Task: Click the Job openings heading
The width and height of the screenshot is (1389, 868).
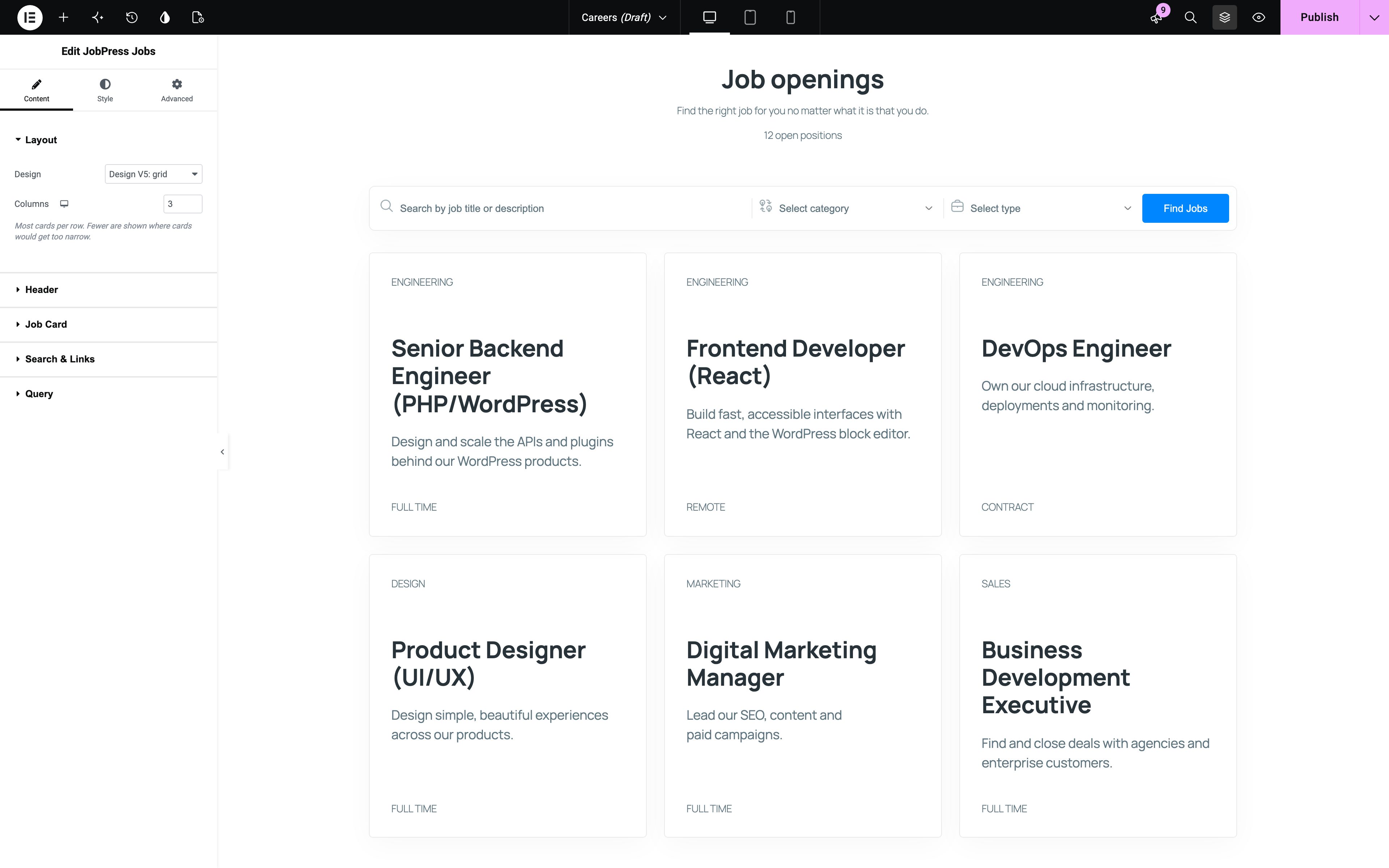Action: (x=802, y=79)
